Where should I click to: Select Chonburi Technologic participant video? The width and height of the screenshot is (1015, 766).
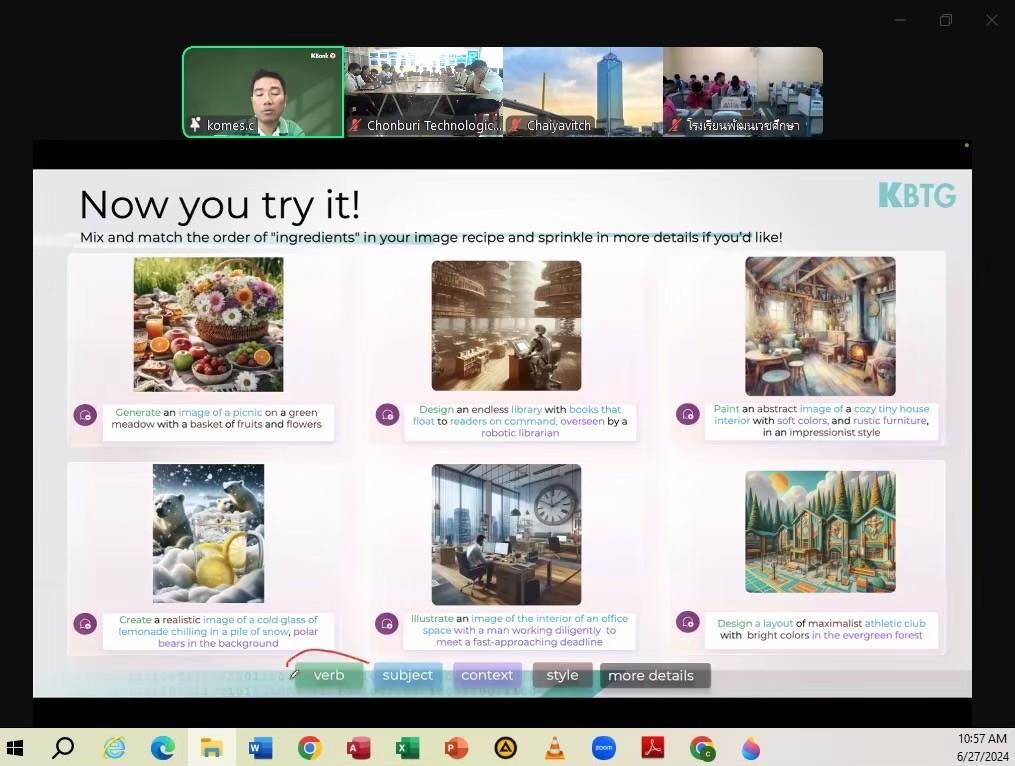(x=423, y=91)
